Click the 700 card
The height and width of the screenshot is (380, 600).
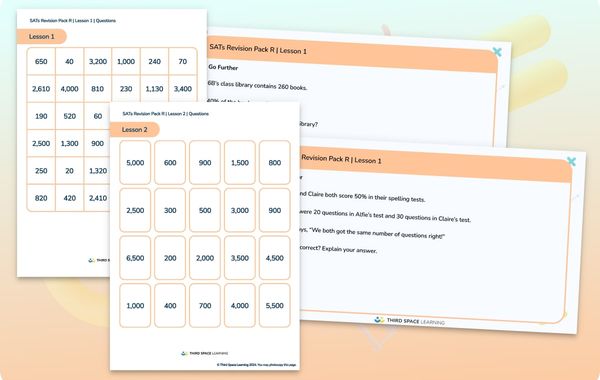coord(205,305)
